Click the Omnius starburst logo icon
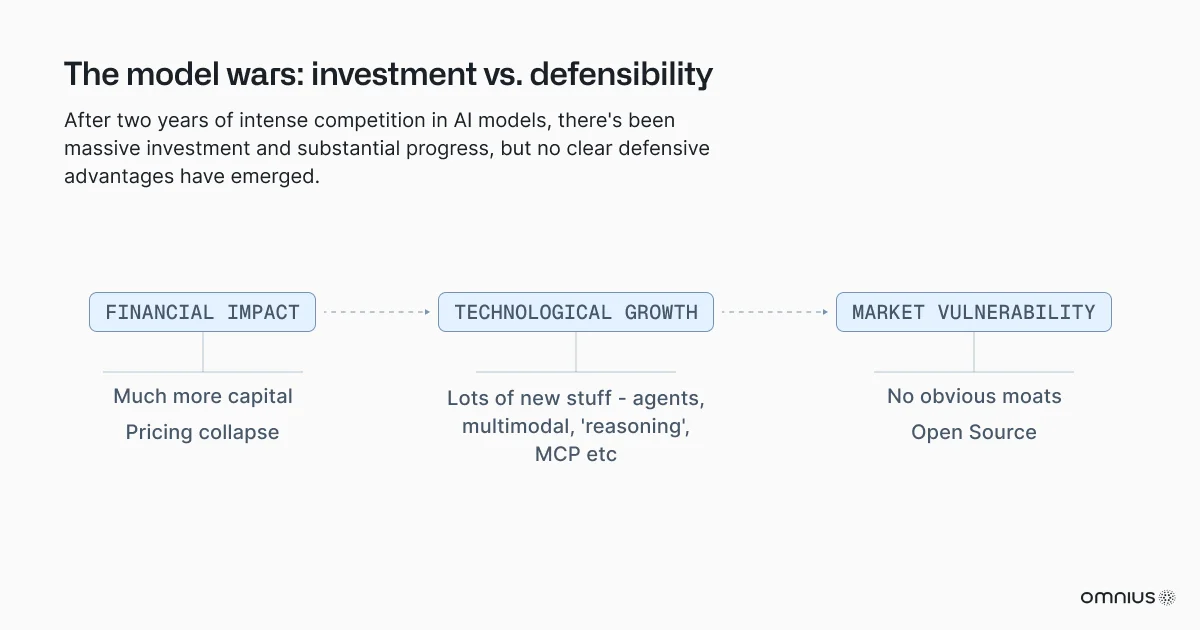1200x630 pixels. (x=1167, y=597)
